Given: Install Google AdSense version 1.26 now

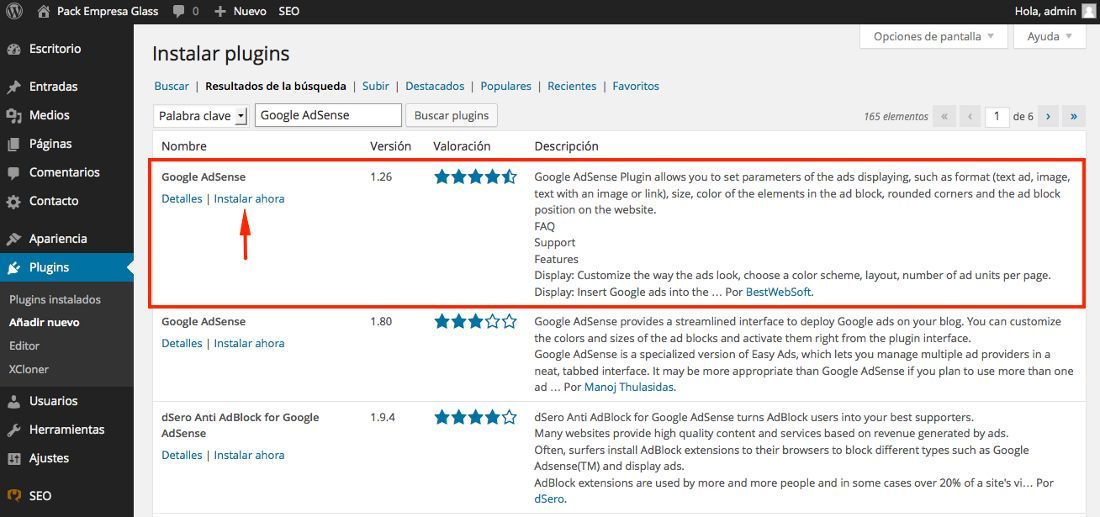Looking at the screenshot, I should point(249,199).
